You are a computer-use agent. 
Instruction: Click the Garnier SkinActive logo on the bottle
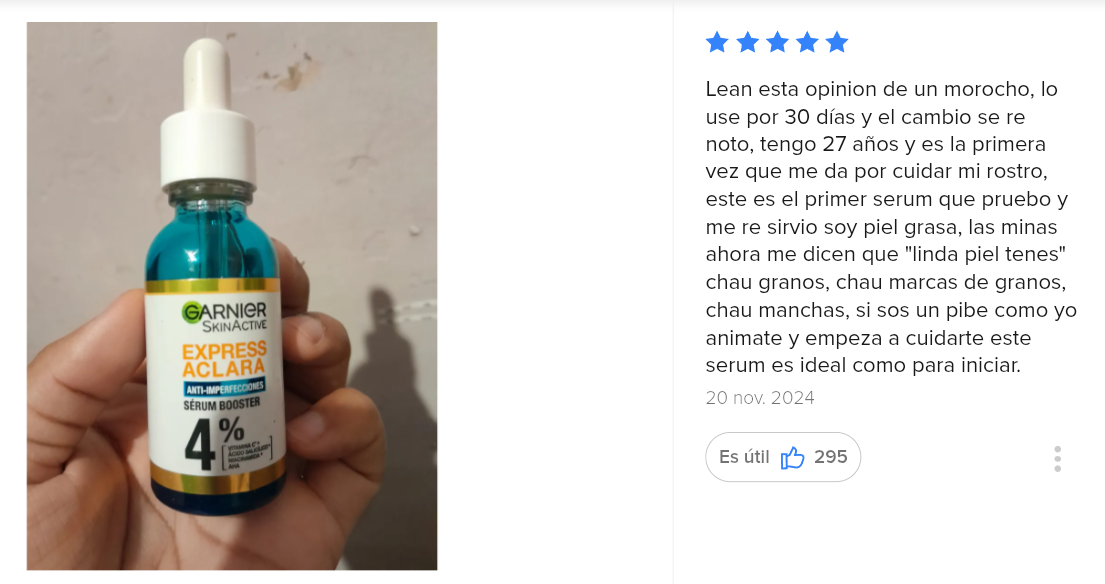[224, 316]
